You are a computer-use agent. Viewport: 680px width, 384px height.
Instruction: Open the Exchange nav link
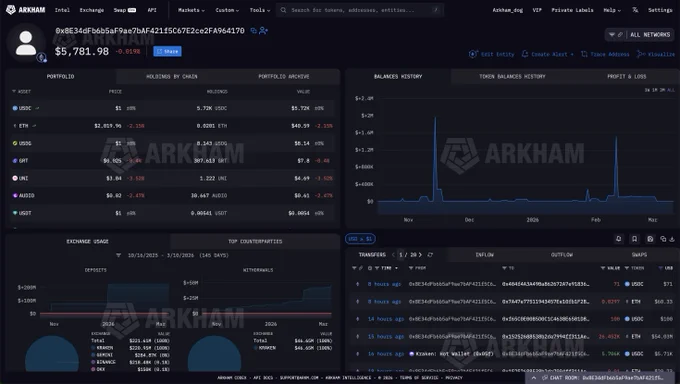click(92, 10)
